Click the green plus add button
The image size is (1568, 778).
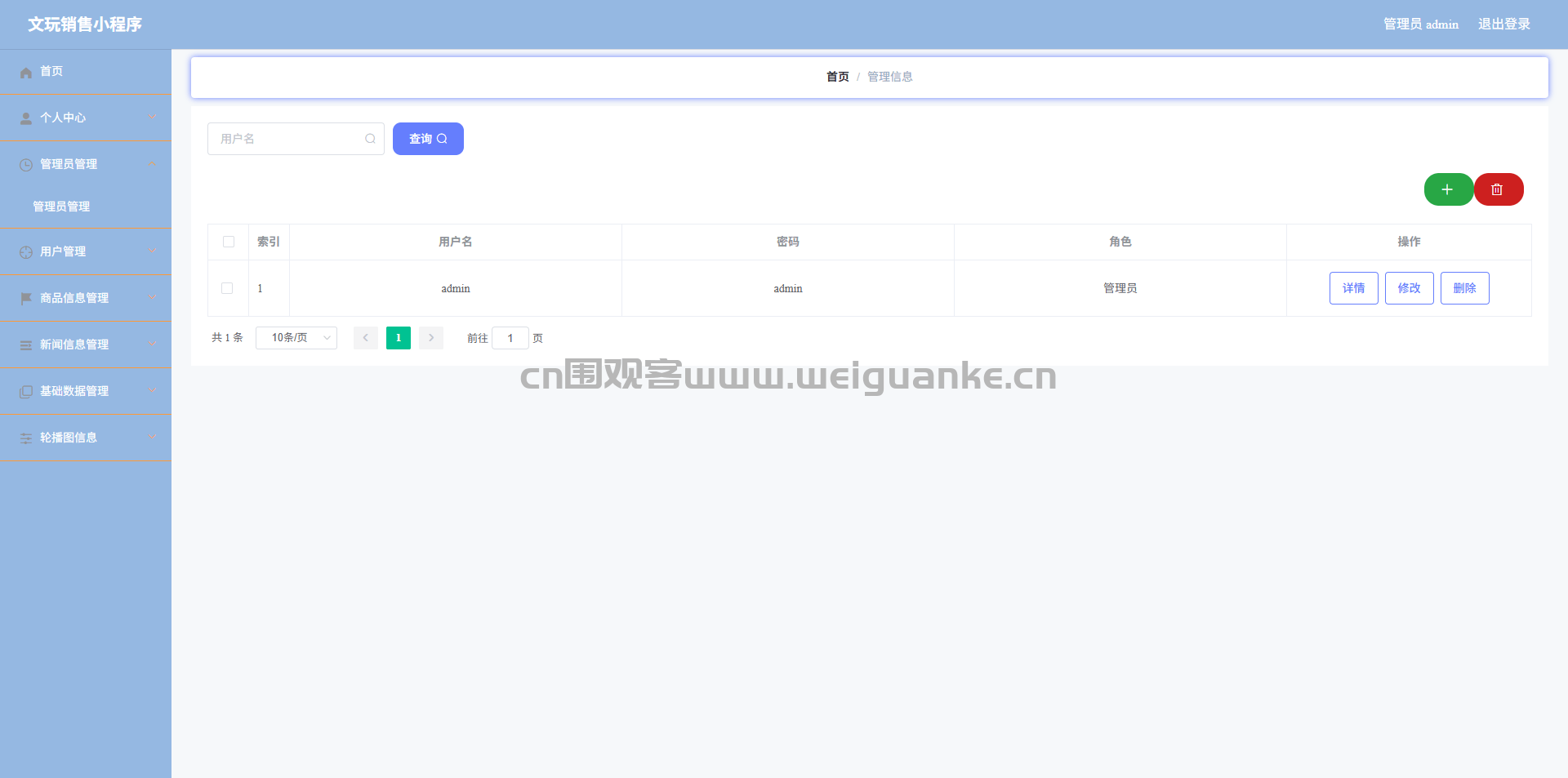1448,189
